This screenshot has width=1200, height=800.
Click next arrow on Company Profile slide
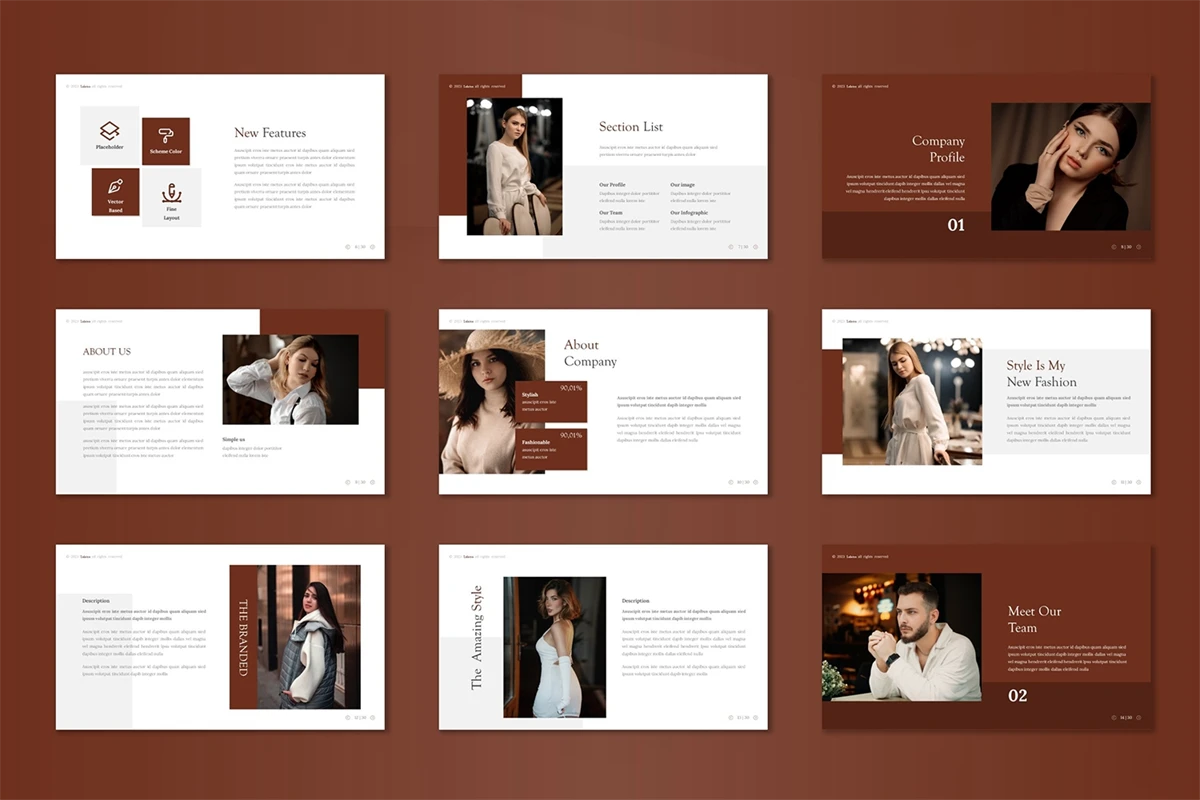pos(1138,246)
